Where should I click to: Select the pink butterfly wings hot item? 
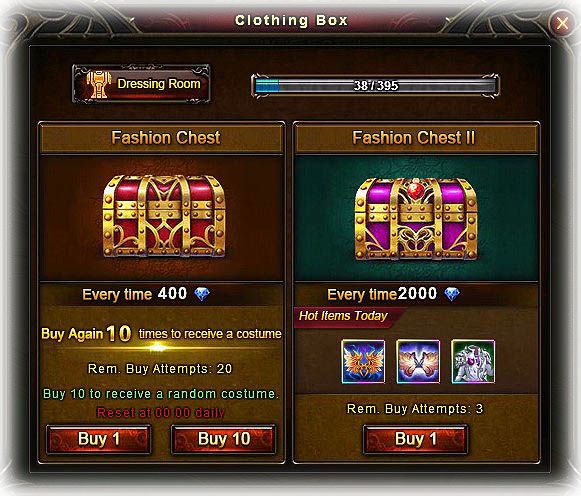click(x=418, y=362)
